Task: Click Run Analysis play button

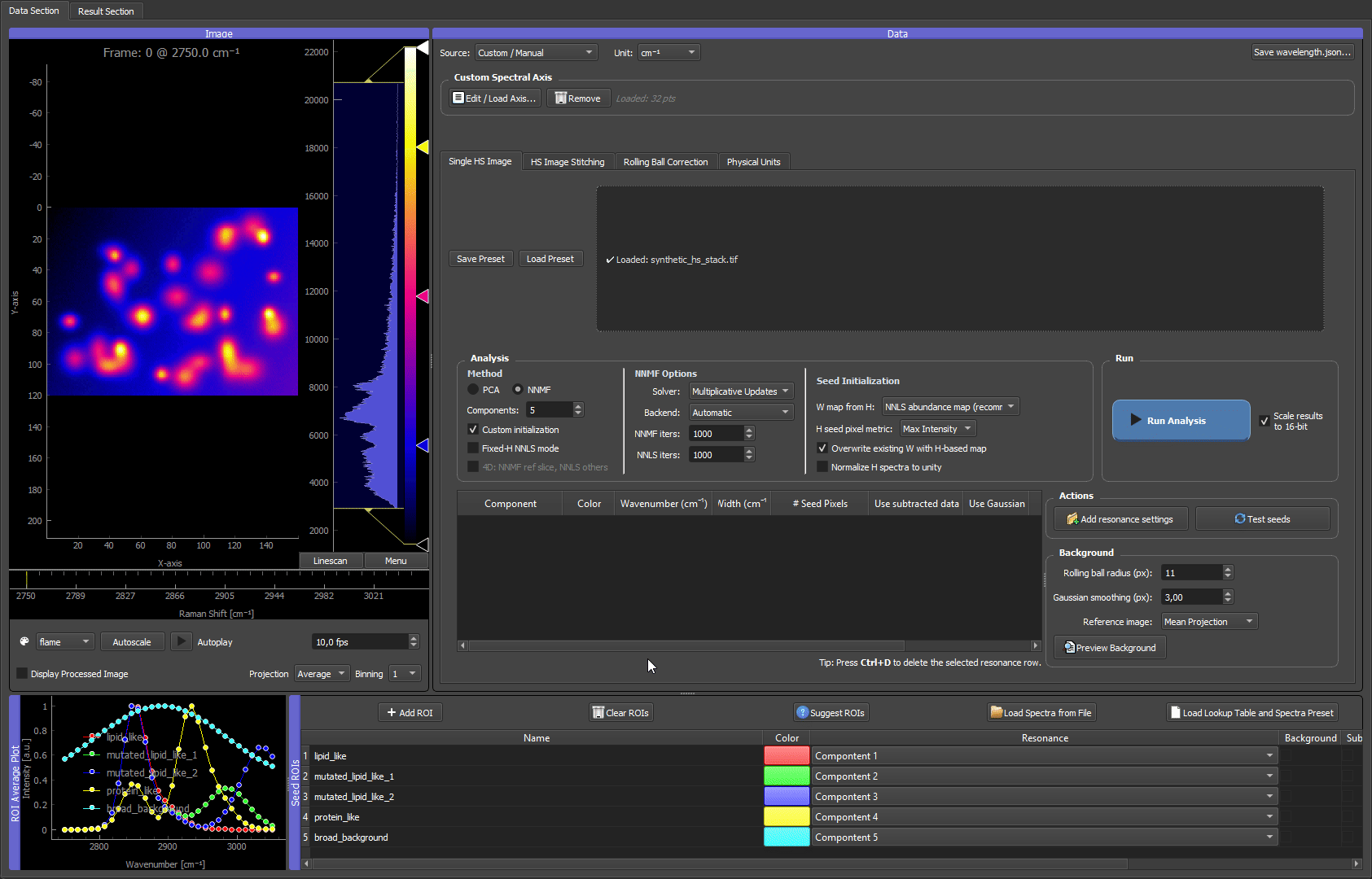Action: point(1181,420)
